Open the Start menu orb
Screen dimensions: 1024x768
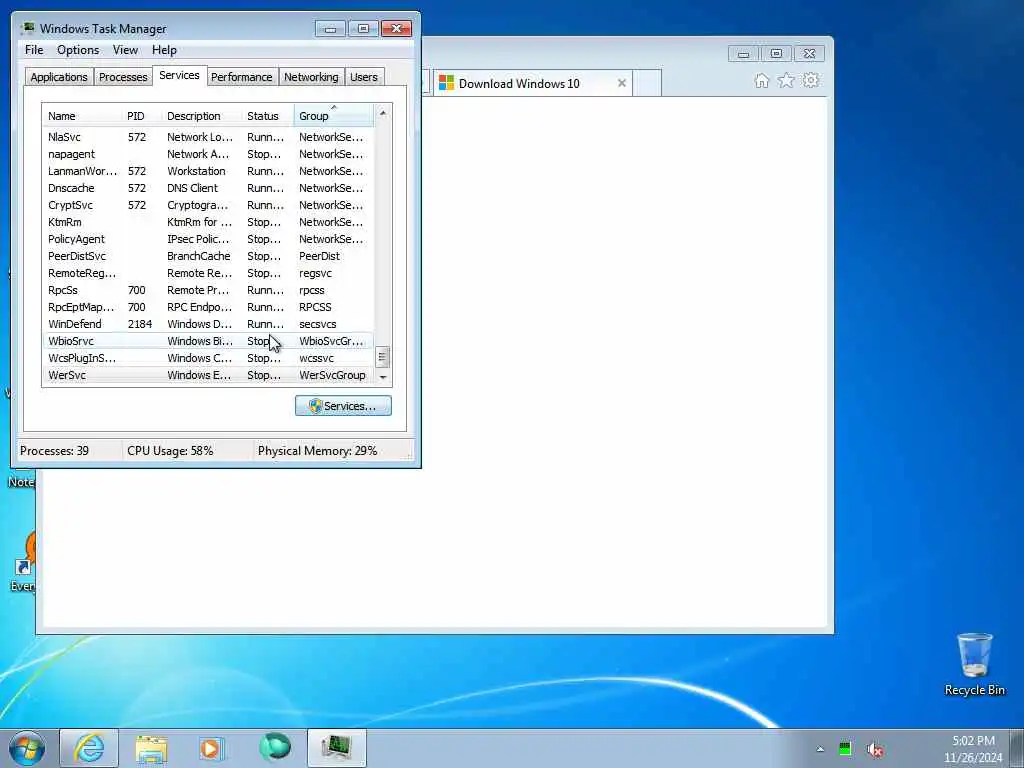tap(27, 748)
